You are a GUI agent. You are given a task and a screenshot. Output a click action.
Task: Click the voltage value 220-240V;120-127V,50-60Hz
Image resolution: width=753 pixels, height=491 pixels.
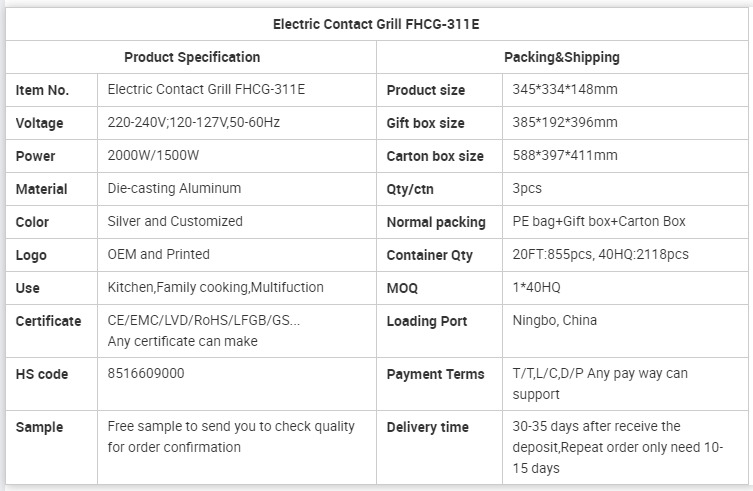[194, 123]
